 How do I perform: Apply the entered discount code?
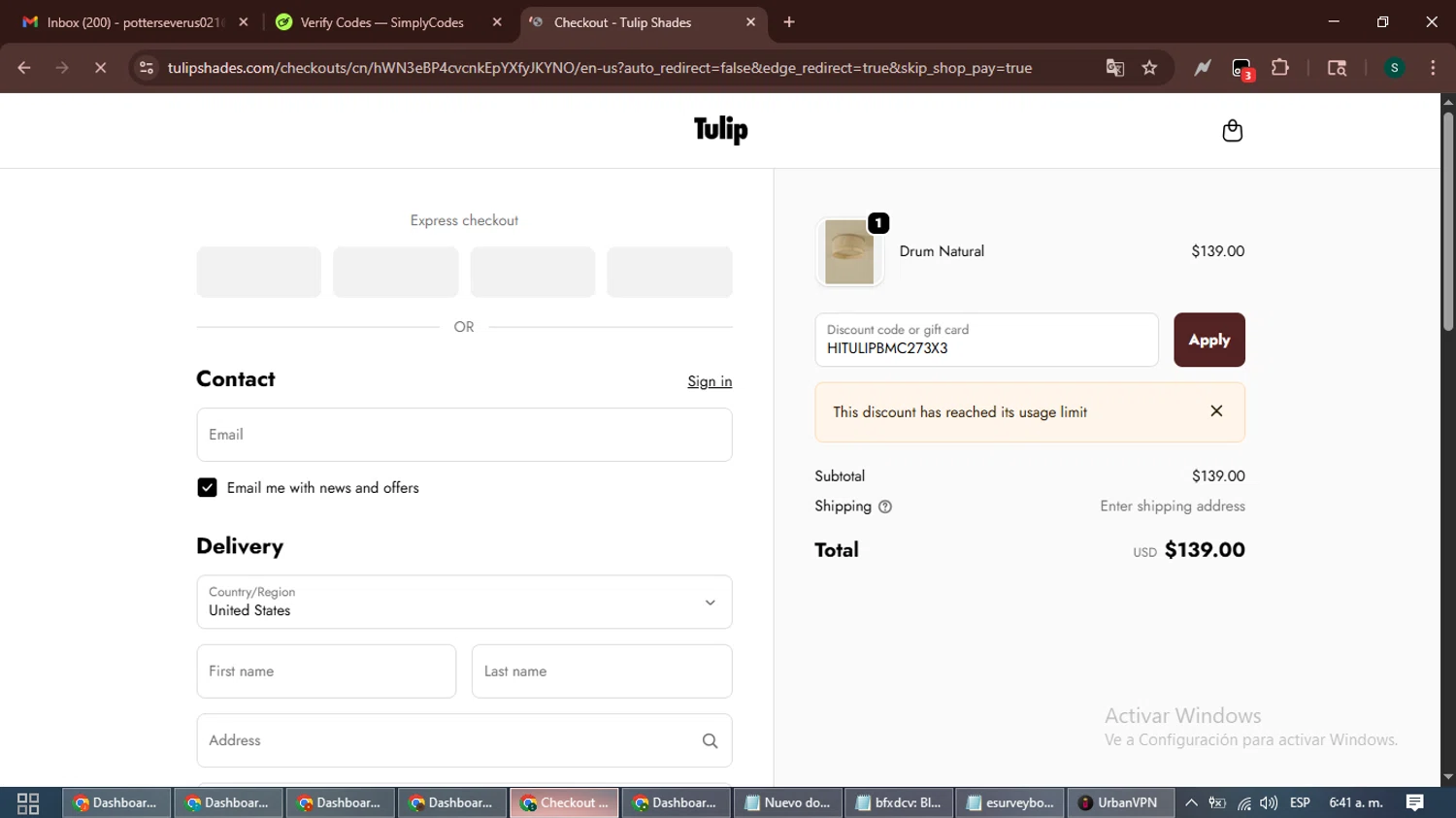pos(1208,340)
